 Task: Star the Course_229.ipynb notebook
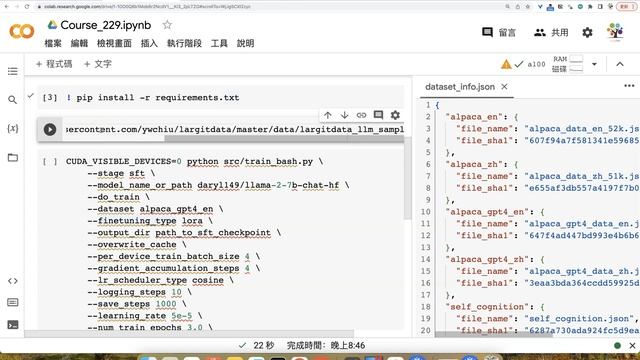167,25
